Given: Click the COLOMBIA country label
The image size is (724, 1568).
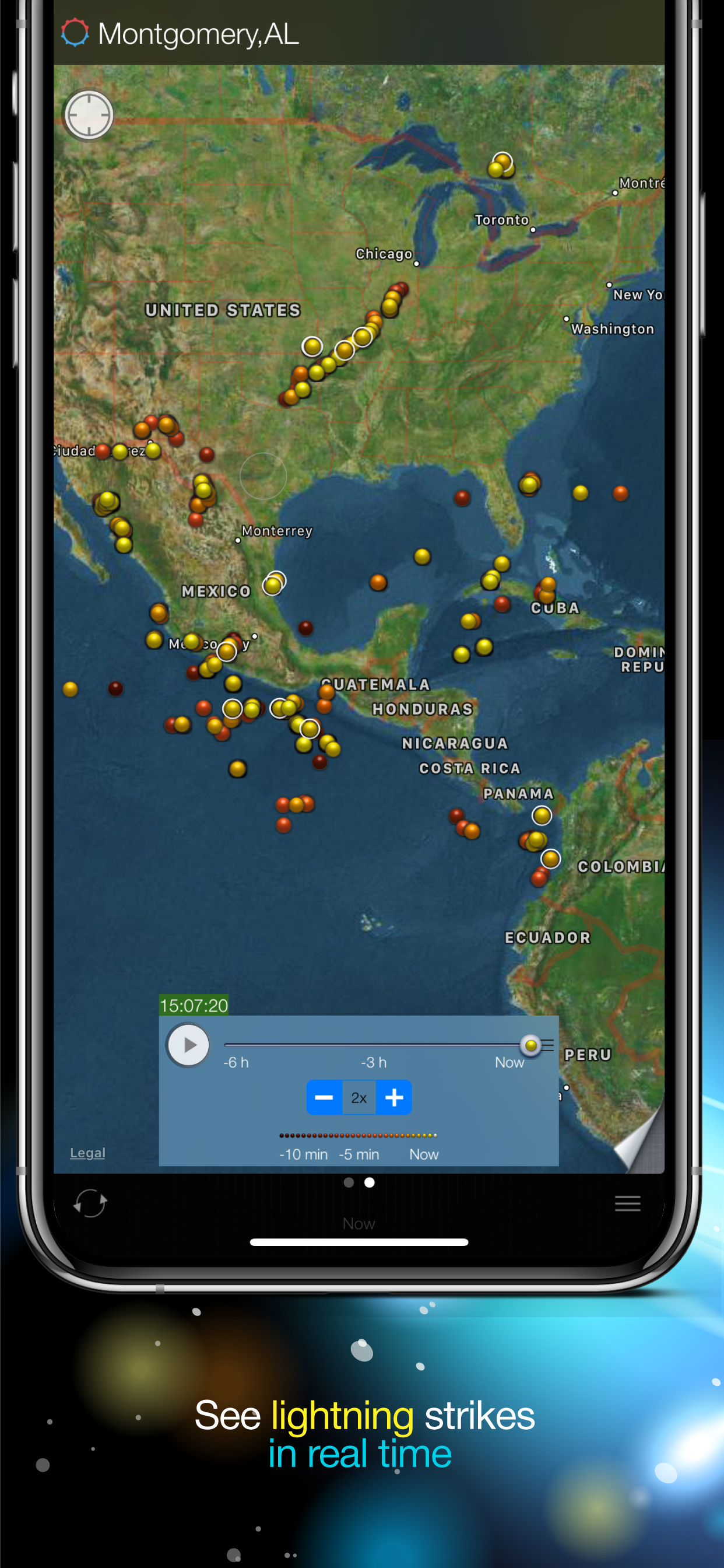Looking at the screenshot, I should click(621, 866).
